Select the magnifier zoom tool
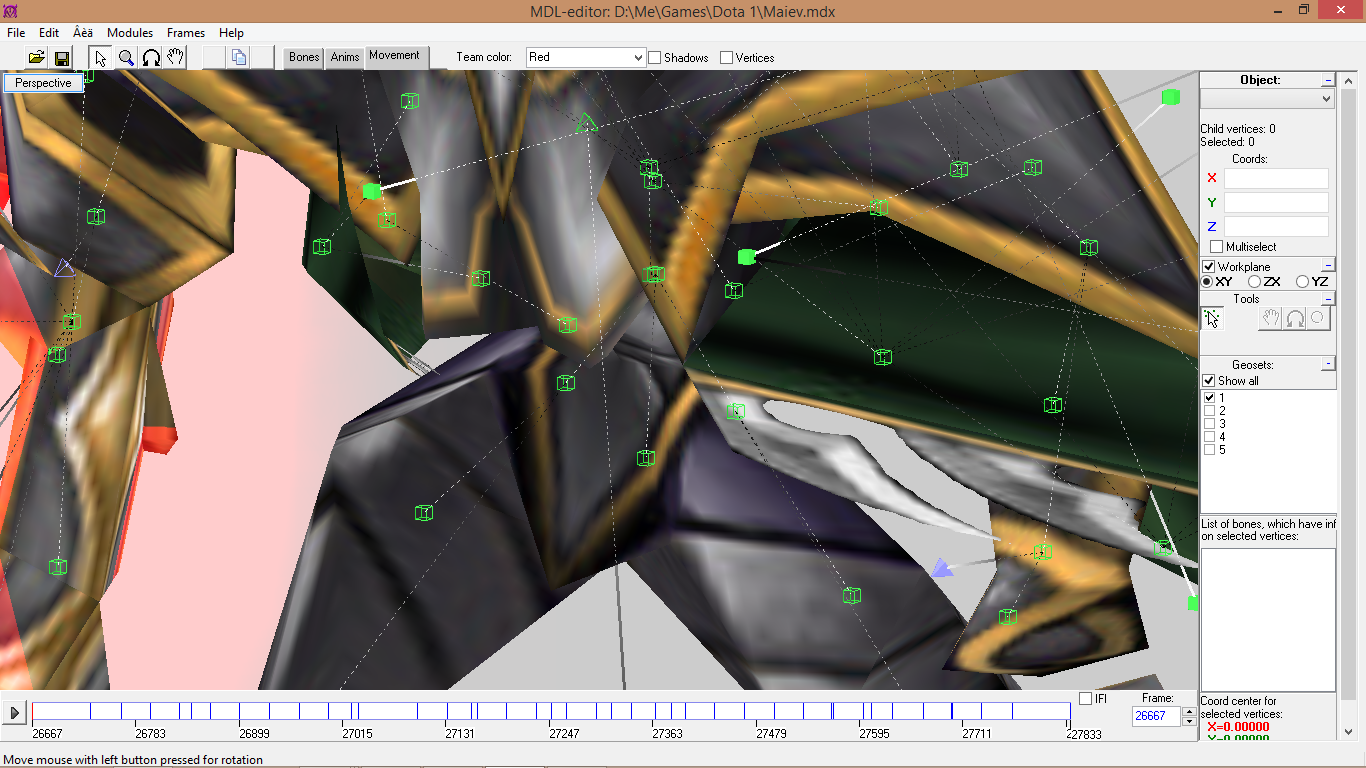This screenshot has height=768, width=1366. [x=126, y=58]
